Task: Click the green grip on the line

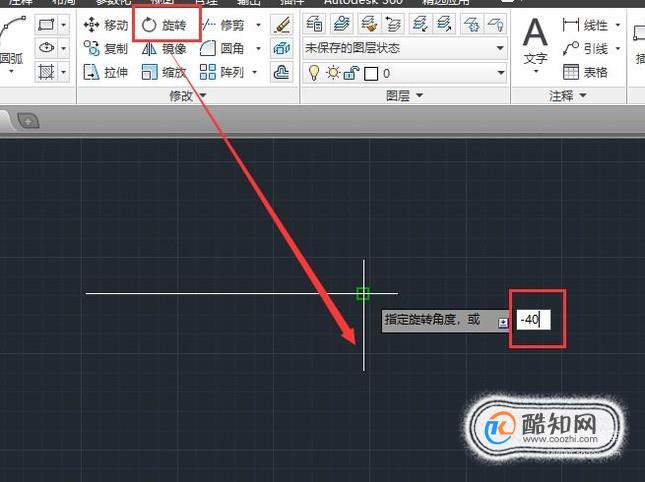Action: point(362,294)
